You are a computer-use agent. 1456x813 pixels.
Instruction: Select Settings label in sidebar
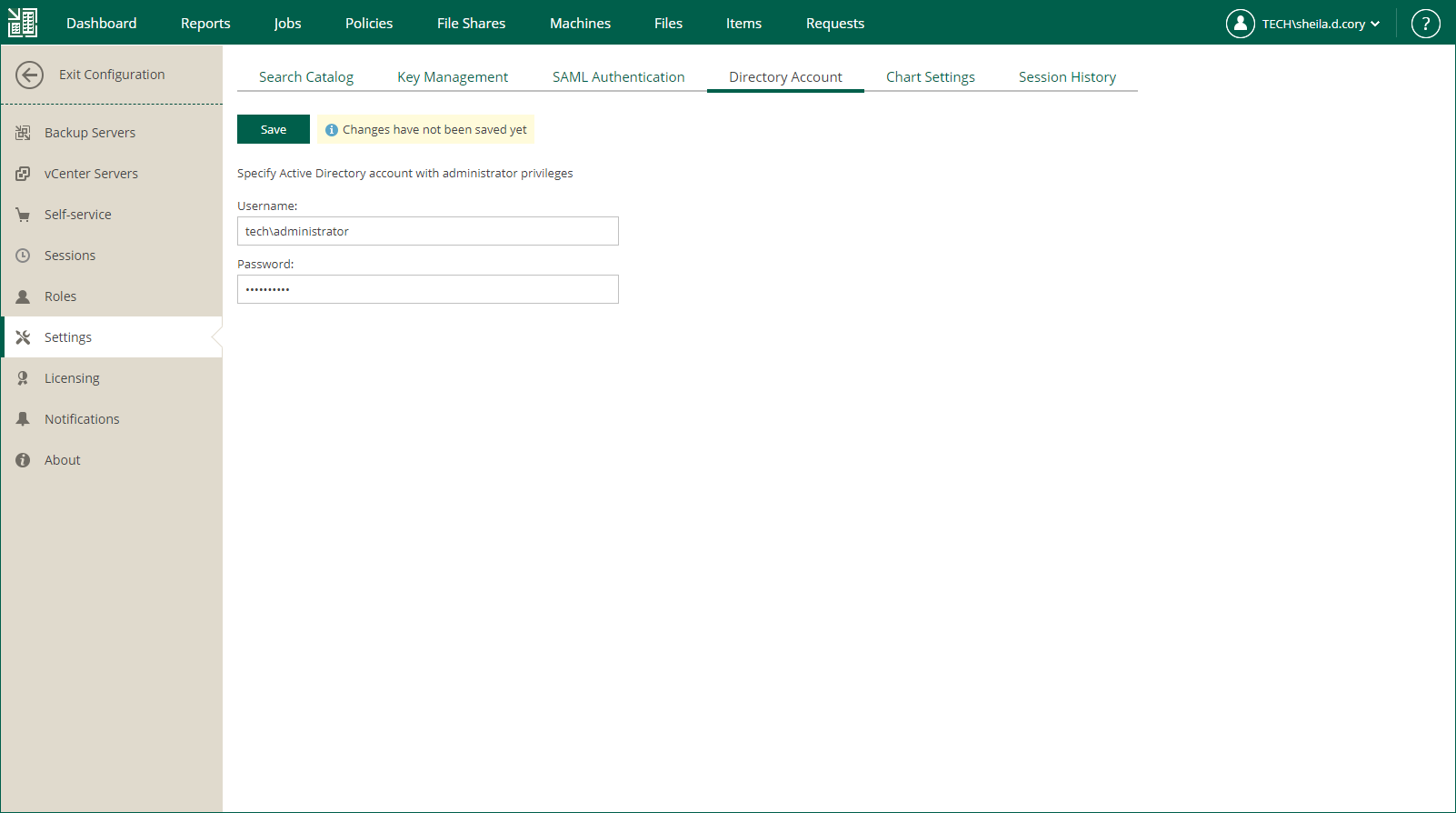coord(68,337)
